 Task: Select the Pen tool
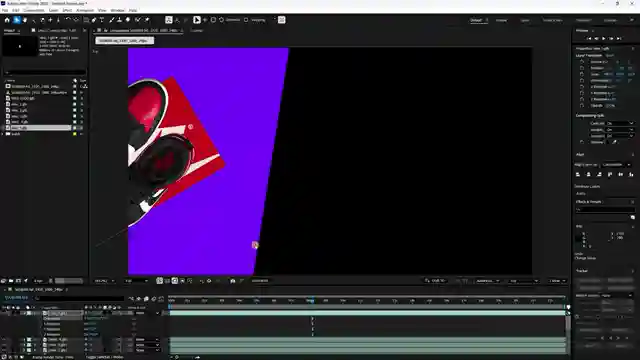tap(94, 20)
